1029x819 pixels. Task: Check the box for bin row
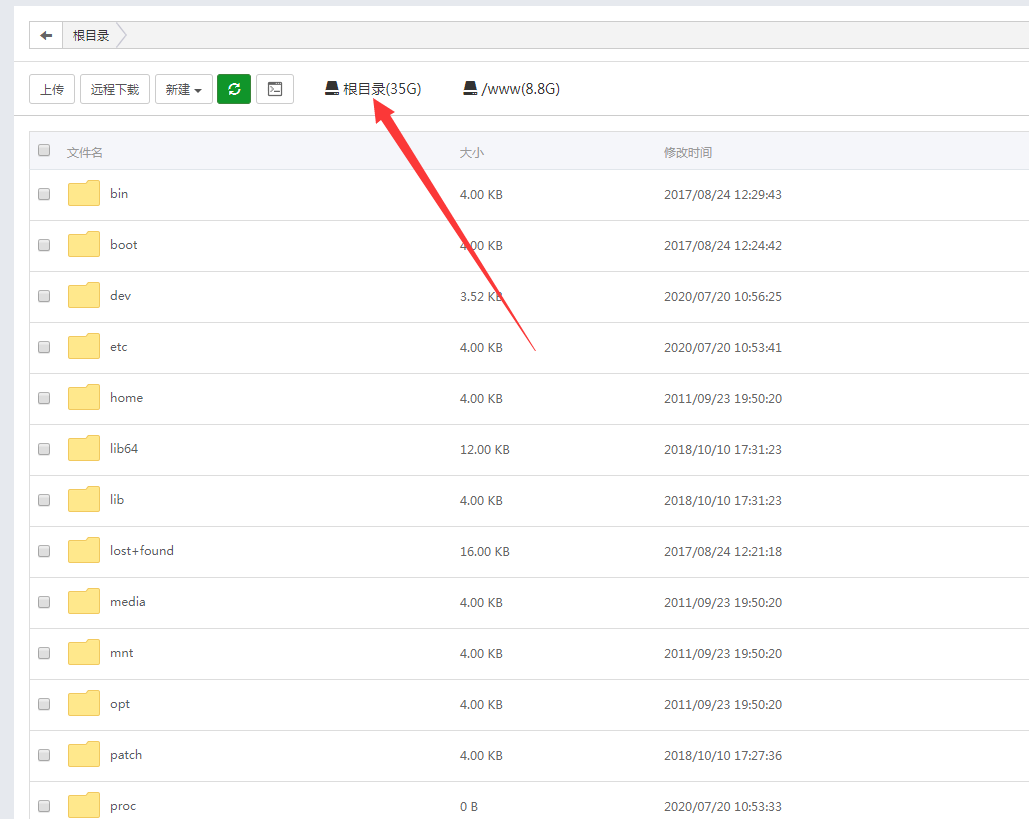pyautogui.click(x=44, y=194)
